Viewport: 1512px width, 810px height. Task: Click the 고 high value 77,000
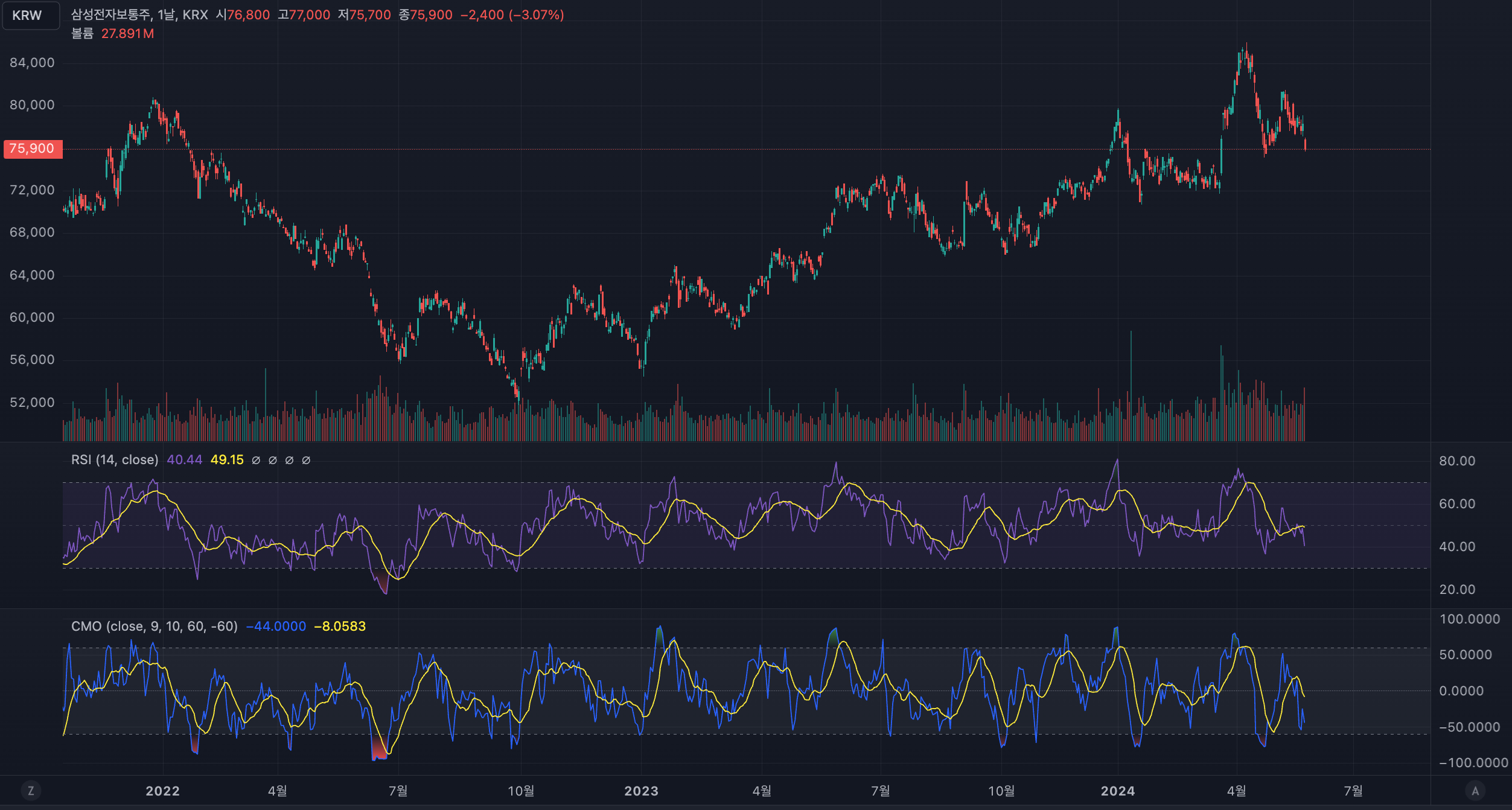pyautogui.click(x=310, y=14)
